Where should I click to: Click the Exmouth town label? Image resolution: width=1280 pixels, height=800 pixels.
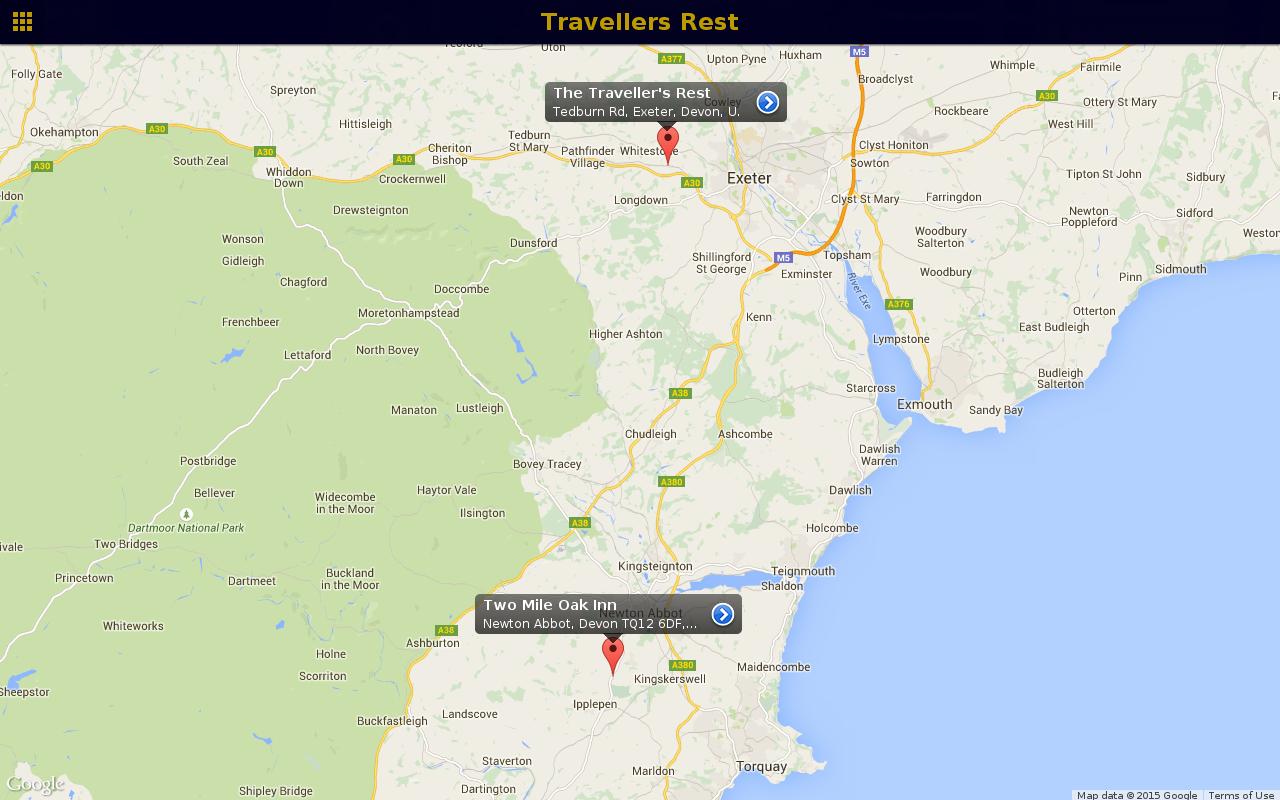click(924, 405)
